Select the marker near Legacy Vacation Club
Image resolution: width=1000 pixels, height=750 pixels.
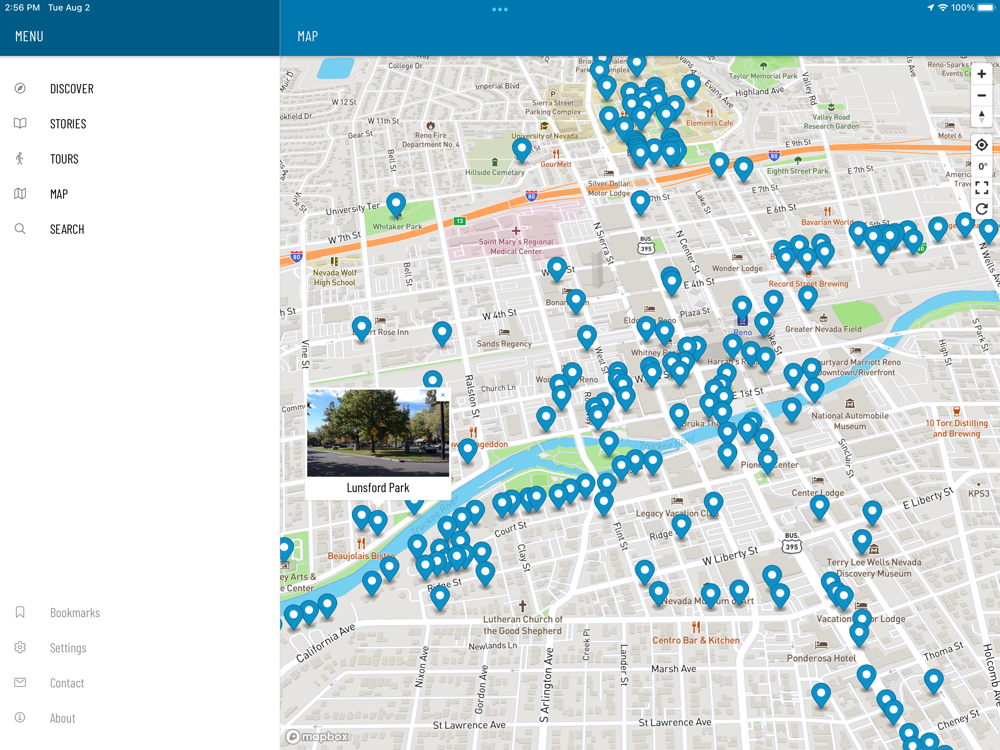[x=713, y=504]
